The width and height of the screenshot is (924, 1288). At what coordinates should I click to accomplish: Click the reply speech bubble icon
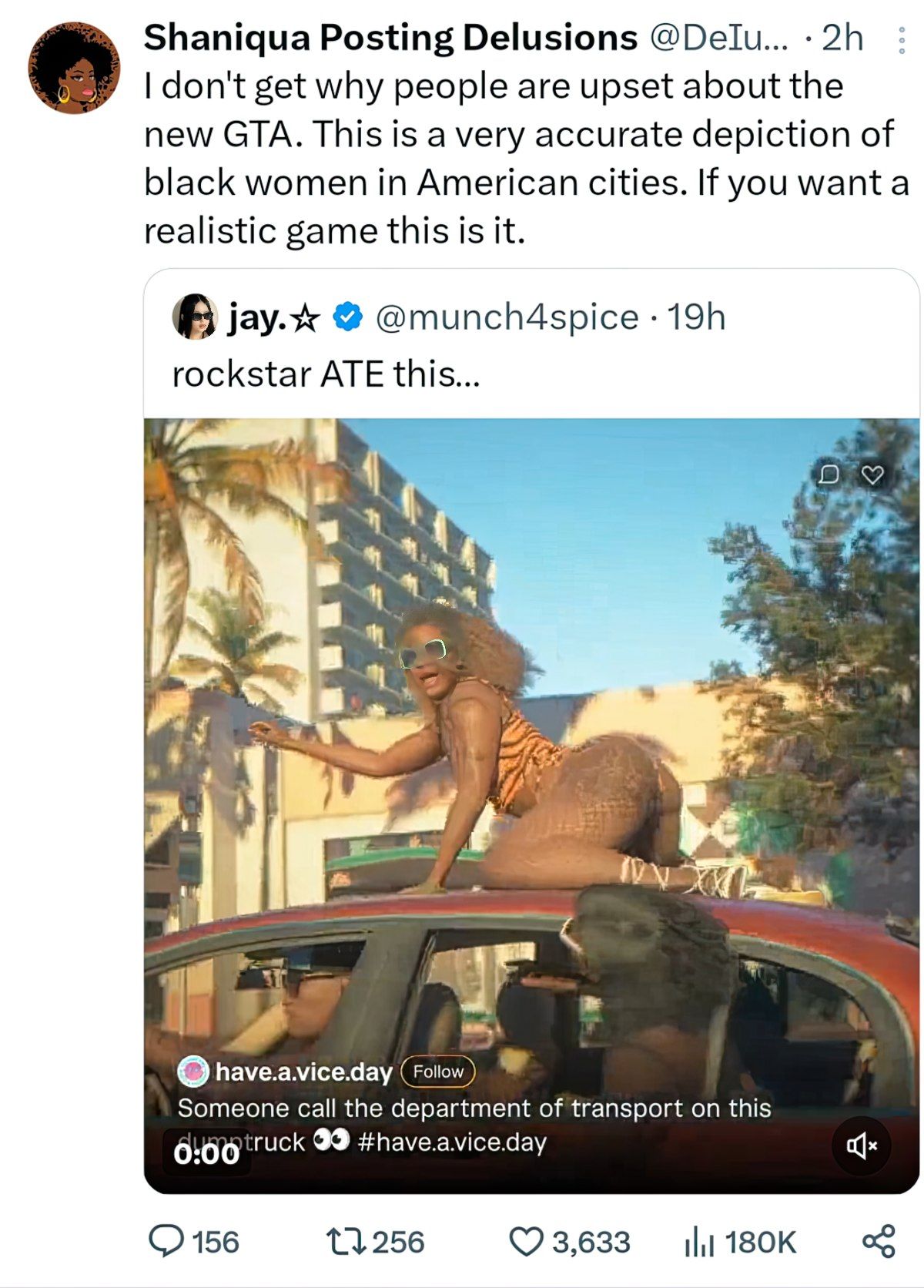[x=166, y=1241]
